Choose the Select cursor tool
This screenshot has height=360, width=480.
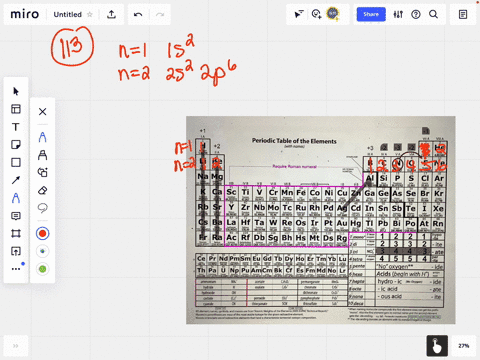pos(16,91)
